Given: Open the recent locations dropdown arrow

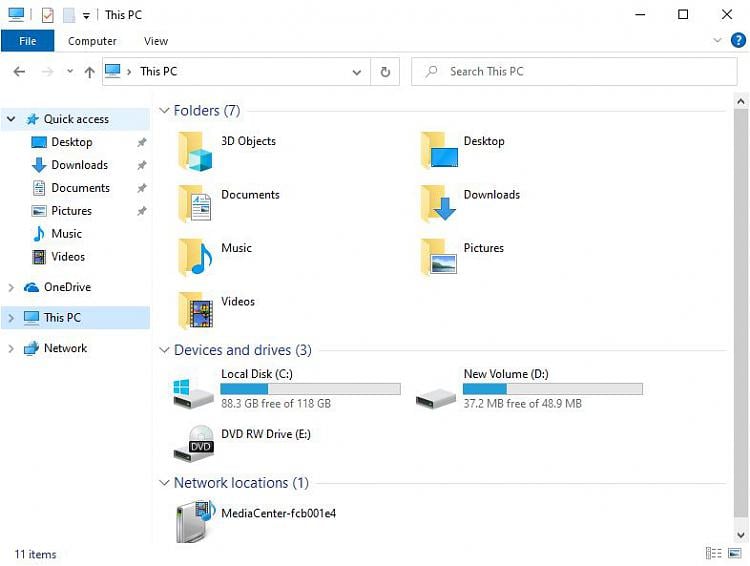Looking at the screenshot, I should coord(70,71).
